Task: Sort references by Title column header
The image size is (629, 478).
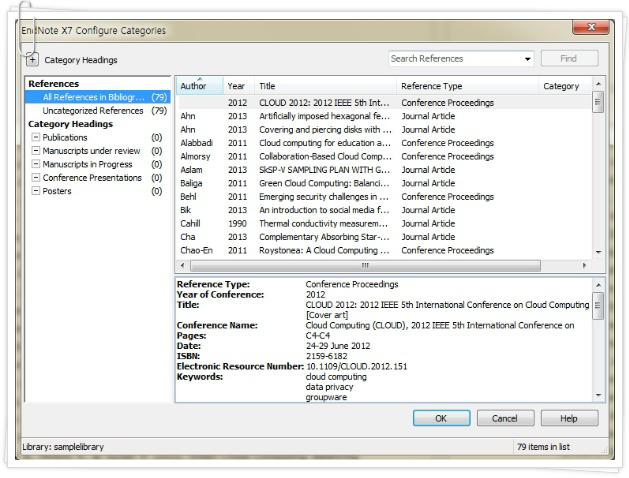Action: (326, 86)
